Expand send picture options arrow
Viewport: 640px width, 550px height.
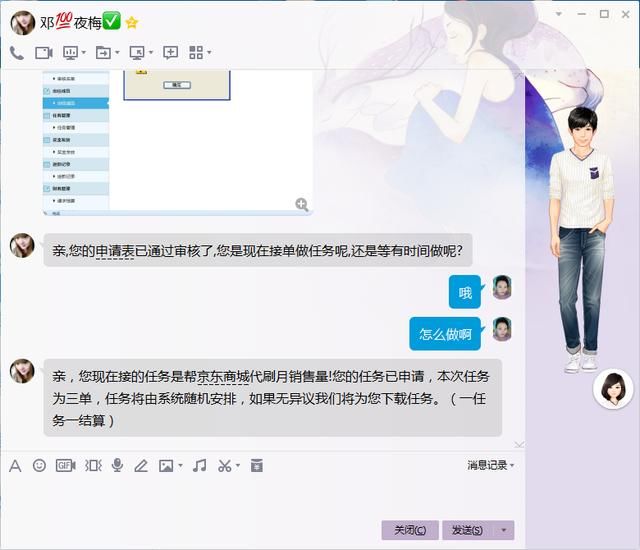pyautogui.click(x=180, y=465)
